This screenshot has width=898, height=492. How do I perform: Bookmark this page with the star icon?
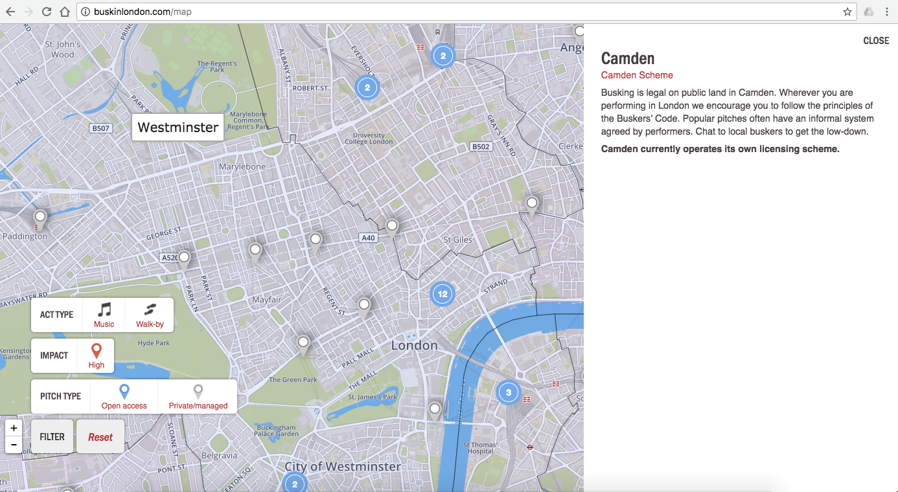pos(847,12)
